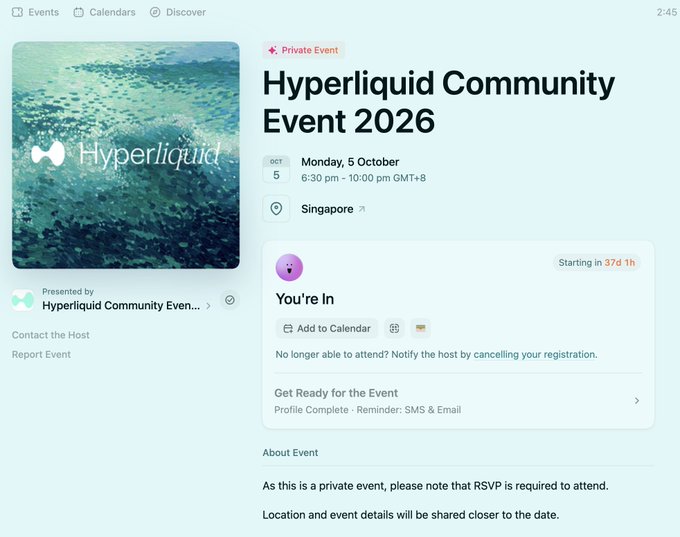680x537 pixels.
Task: Click the Starting in 37d 1h badge
Action: click(596, 262)
